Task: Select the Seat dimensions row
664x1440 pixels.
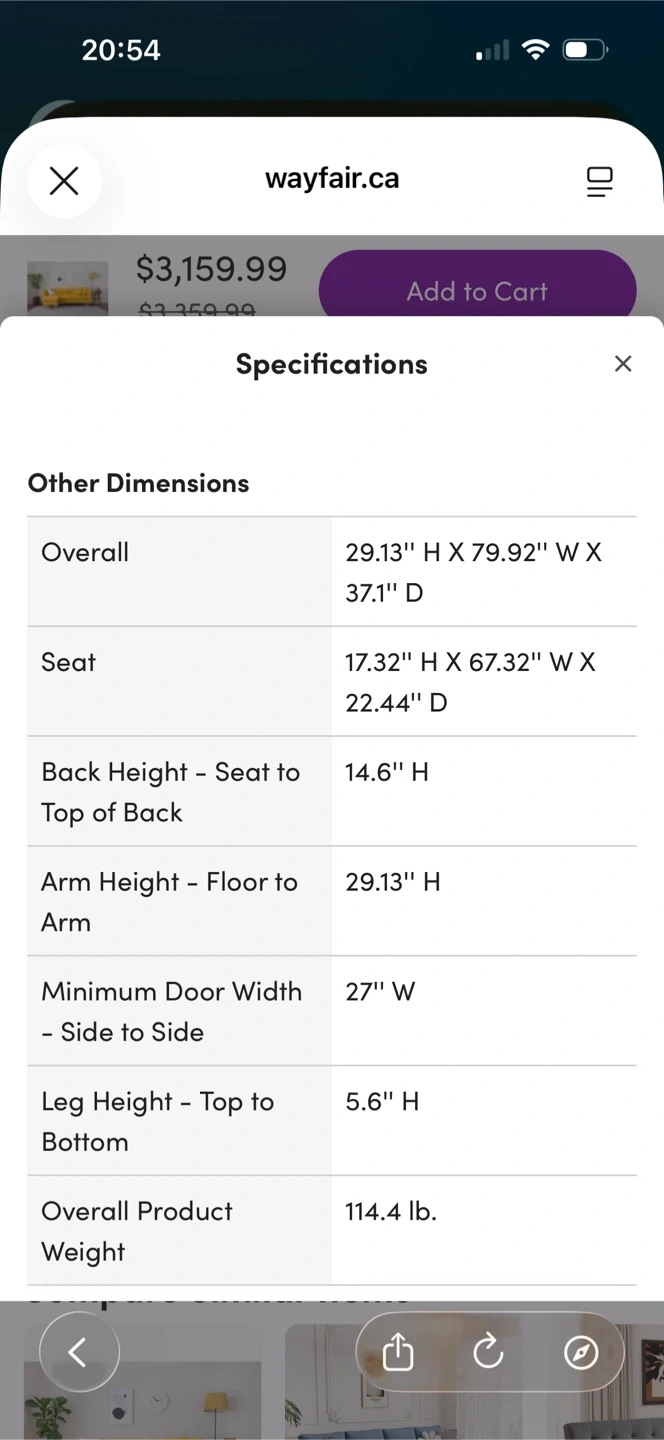Action: 331,682
